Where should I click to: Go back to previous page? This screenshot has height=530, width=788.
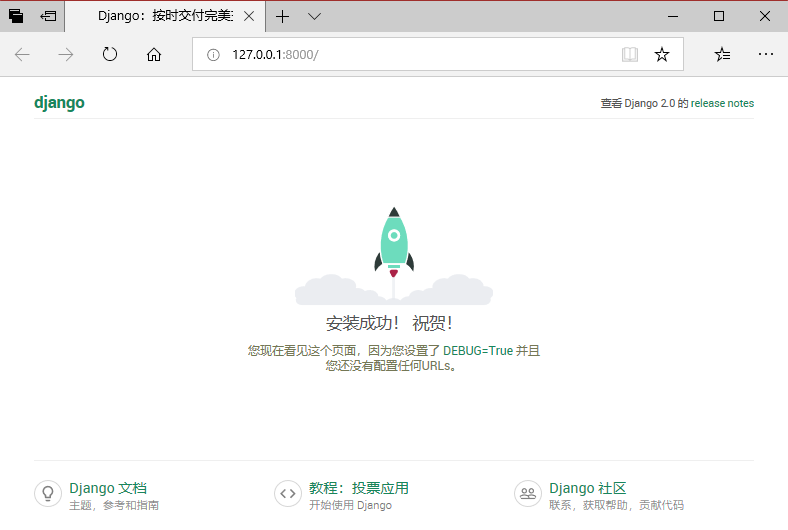tap(22, 54)
